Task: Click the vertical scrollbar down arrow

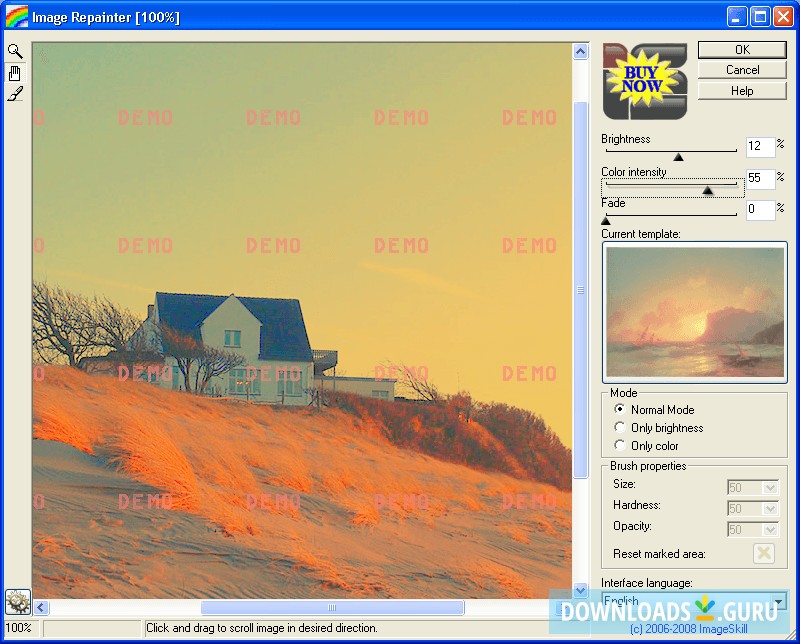Action: click(580, 590)
